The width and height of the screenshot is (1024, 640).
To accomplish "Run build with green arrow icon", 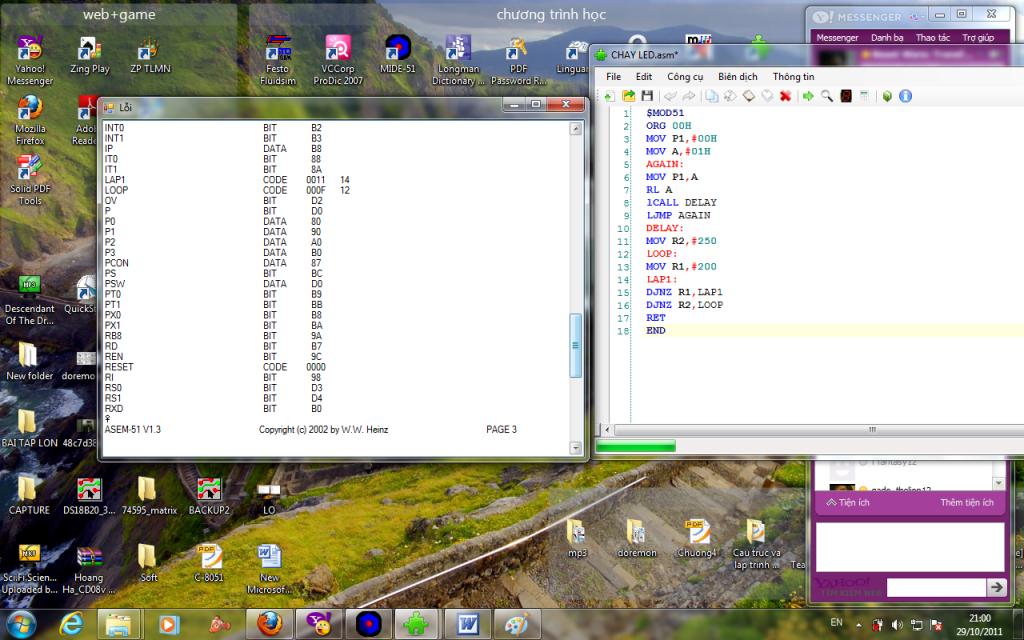I will tap(808, 96).
